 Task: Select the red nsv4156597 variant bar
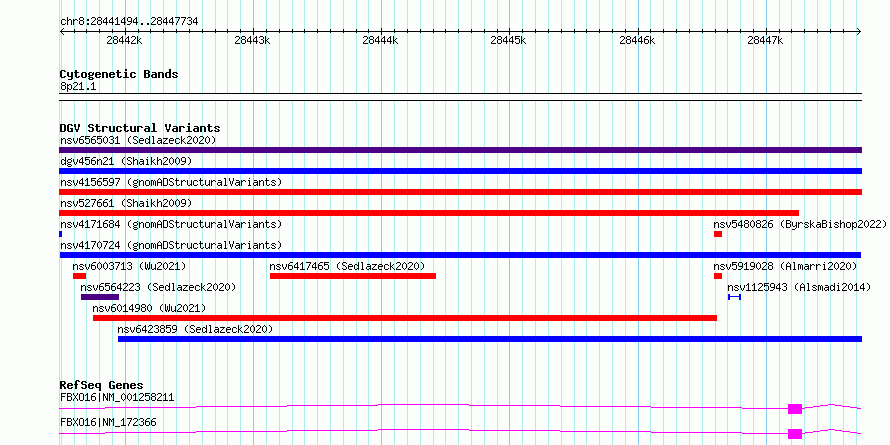pyautogui.click(x=460, y=192)
